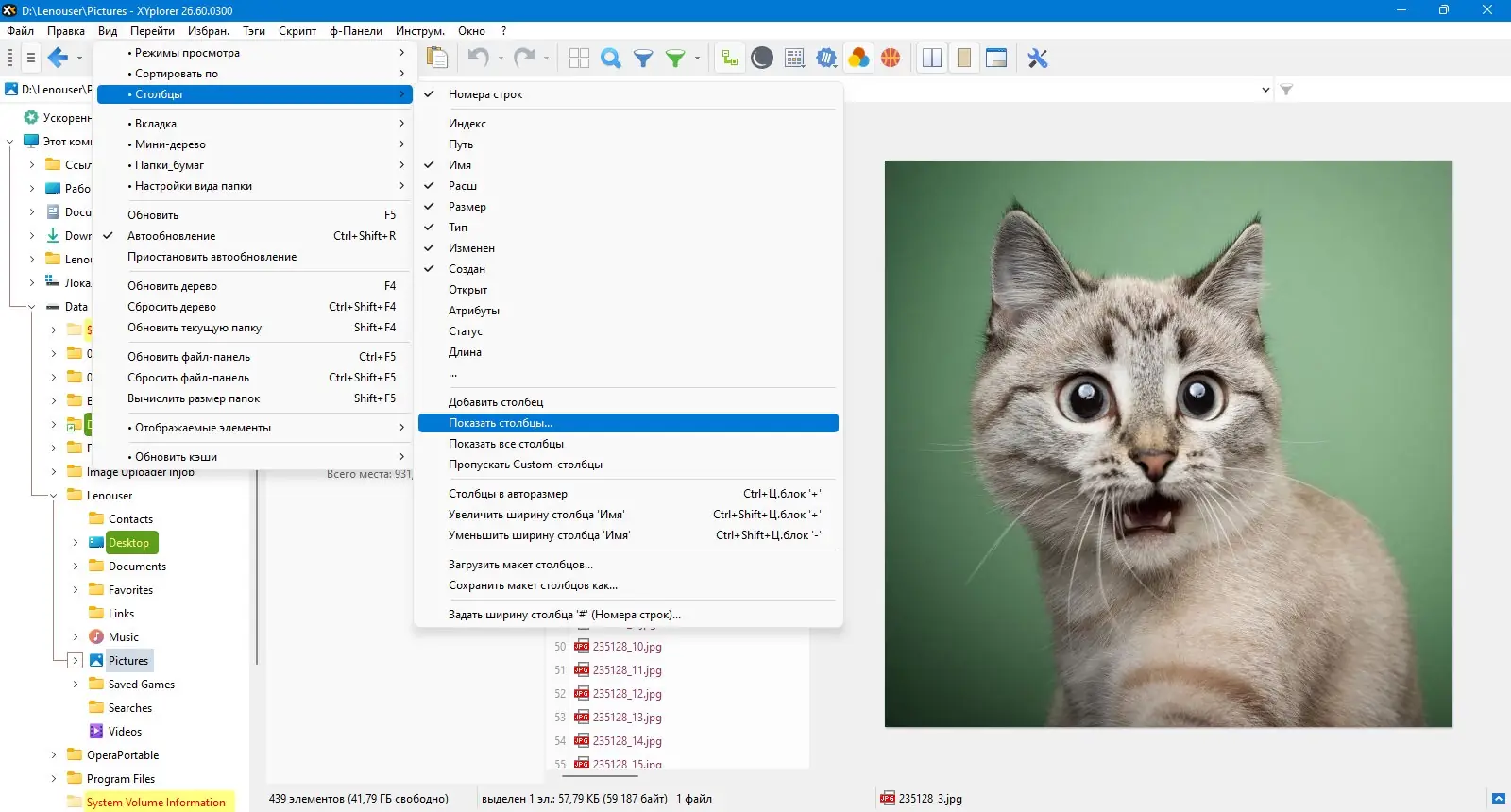
Task: Open the 'Вкладка' submenu
Action: pyautogui.click(x=255, y=124)
